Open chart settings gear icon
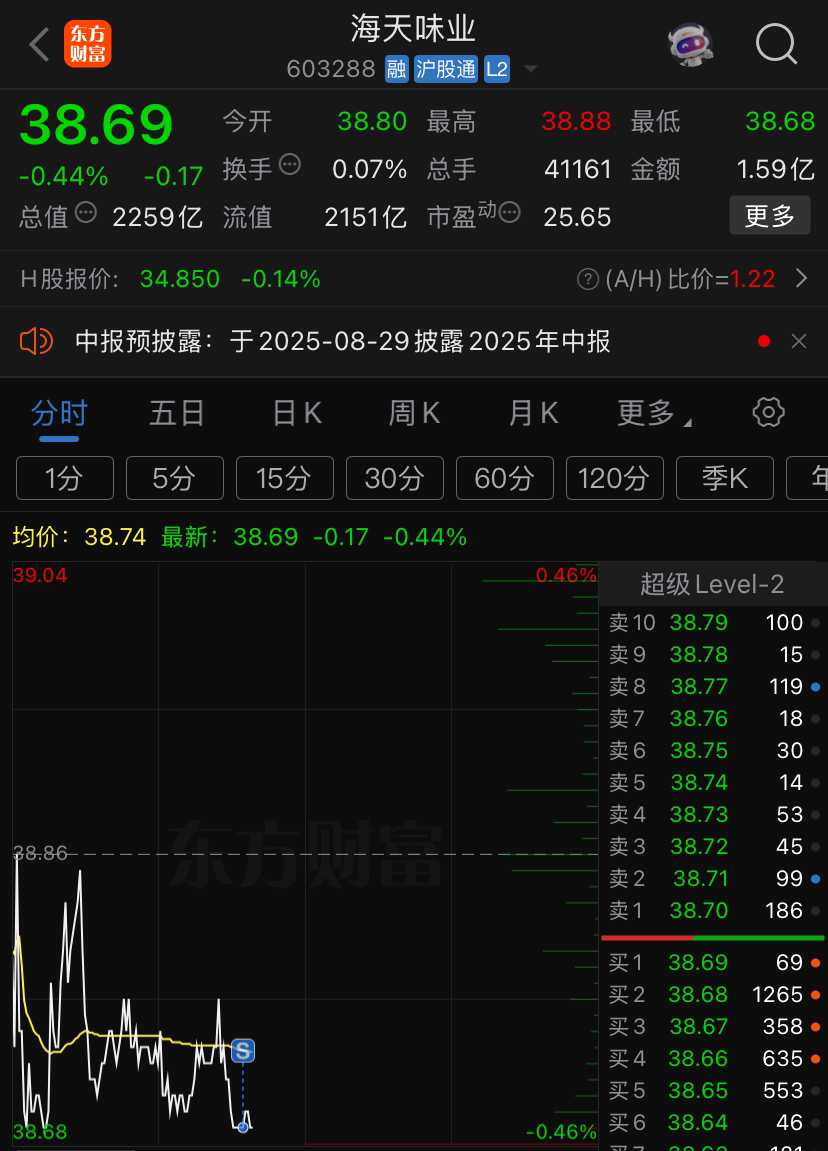 tap(769, 413)
